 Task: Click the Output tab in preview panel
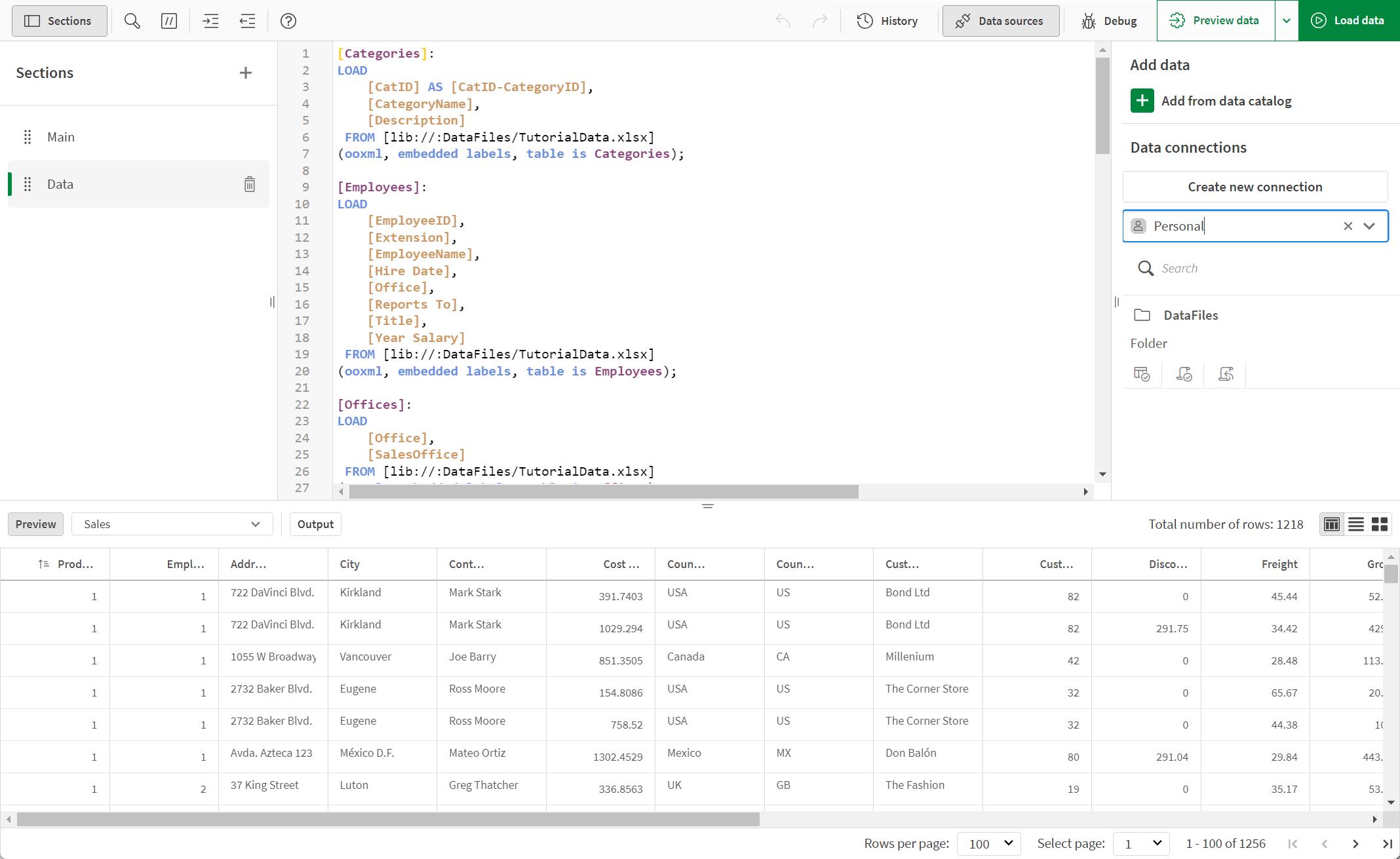tap(315, 524)
